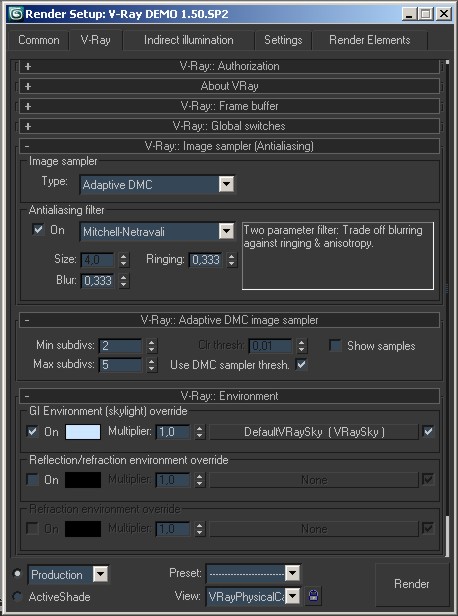
Task: Open the Indirect illumination tab
Action: tap(189, 40)
